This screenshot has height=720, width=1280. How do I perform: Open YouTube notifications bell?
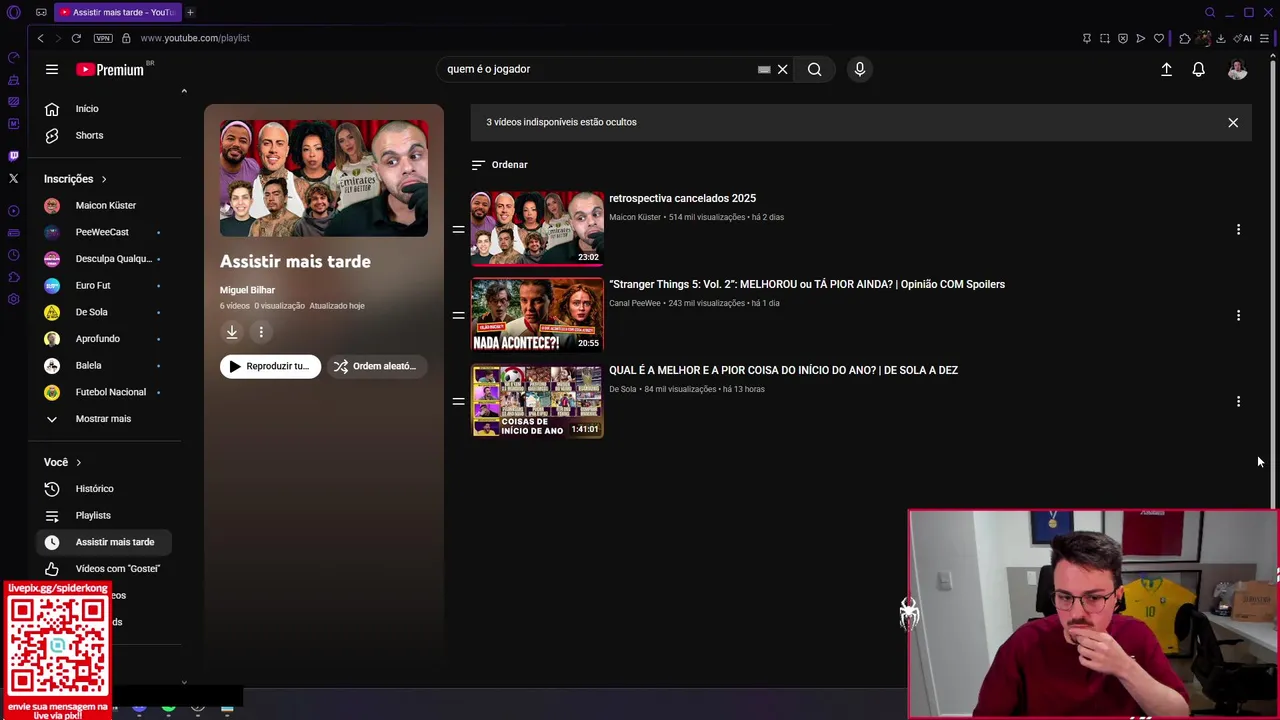1198,69
